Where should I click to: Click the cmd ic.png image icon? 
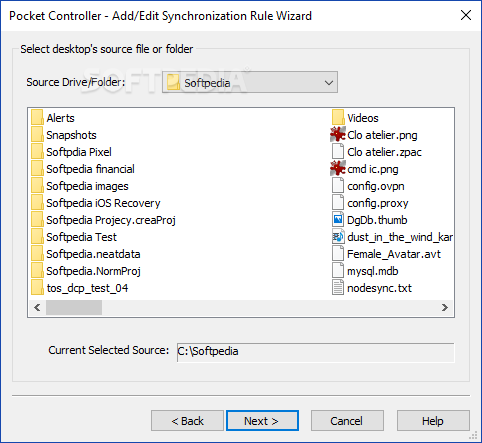pos(338,169)
